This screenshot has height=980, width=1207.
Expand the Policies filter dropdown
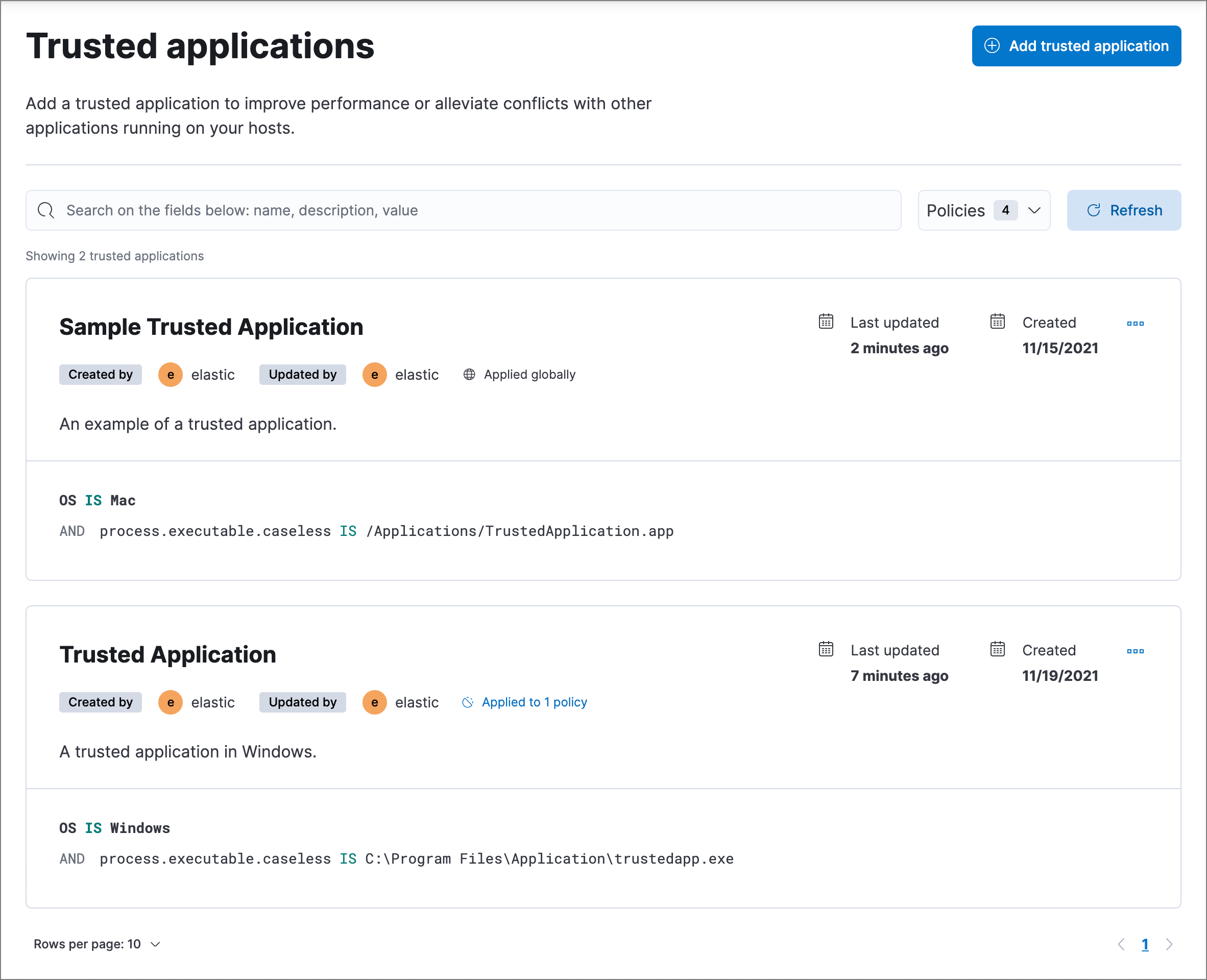pyautogui.click(x=1035, y=210)
